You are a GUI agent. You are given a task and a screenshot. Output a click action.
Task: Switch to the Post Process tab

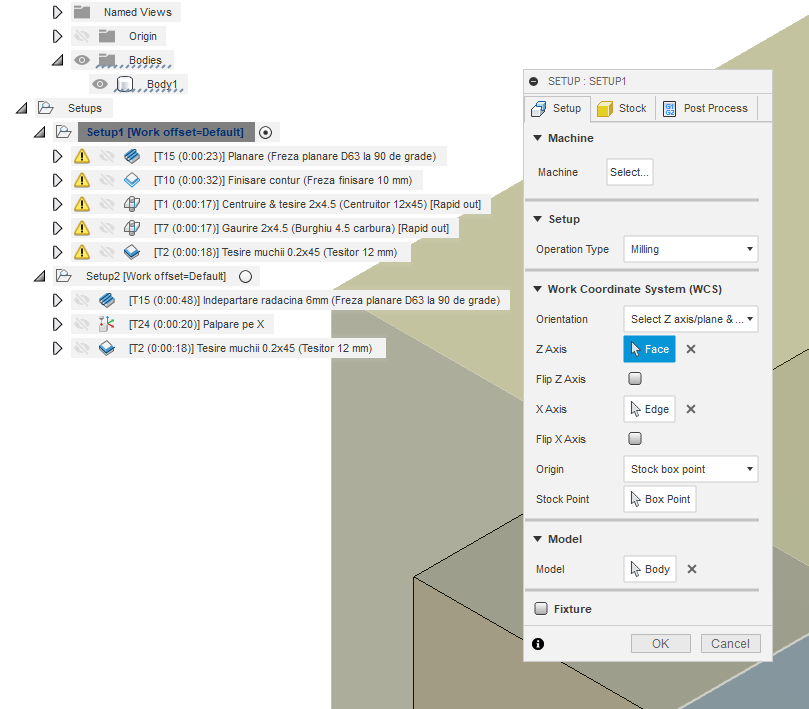(706, 108)
